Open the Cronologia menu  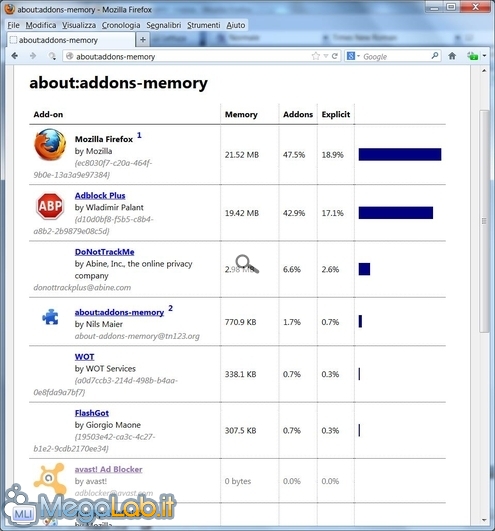[x=121, y=25]
